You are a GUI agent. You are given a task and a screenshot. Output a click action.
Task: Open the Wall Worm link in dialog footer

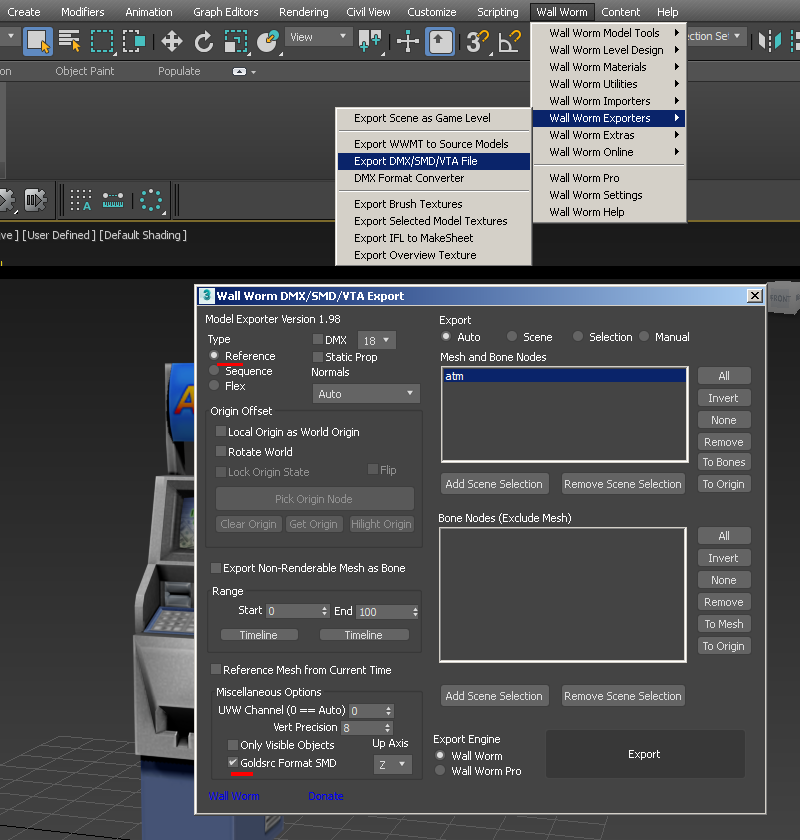coord(234,796)
